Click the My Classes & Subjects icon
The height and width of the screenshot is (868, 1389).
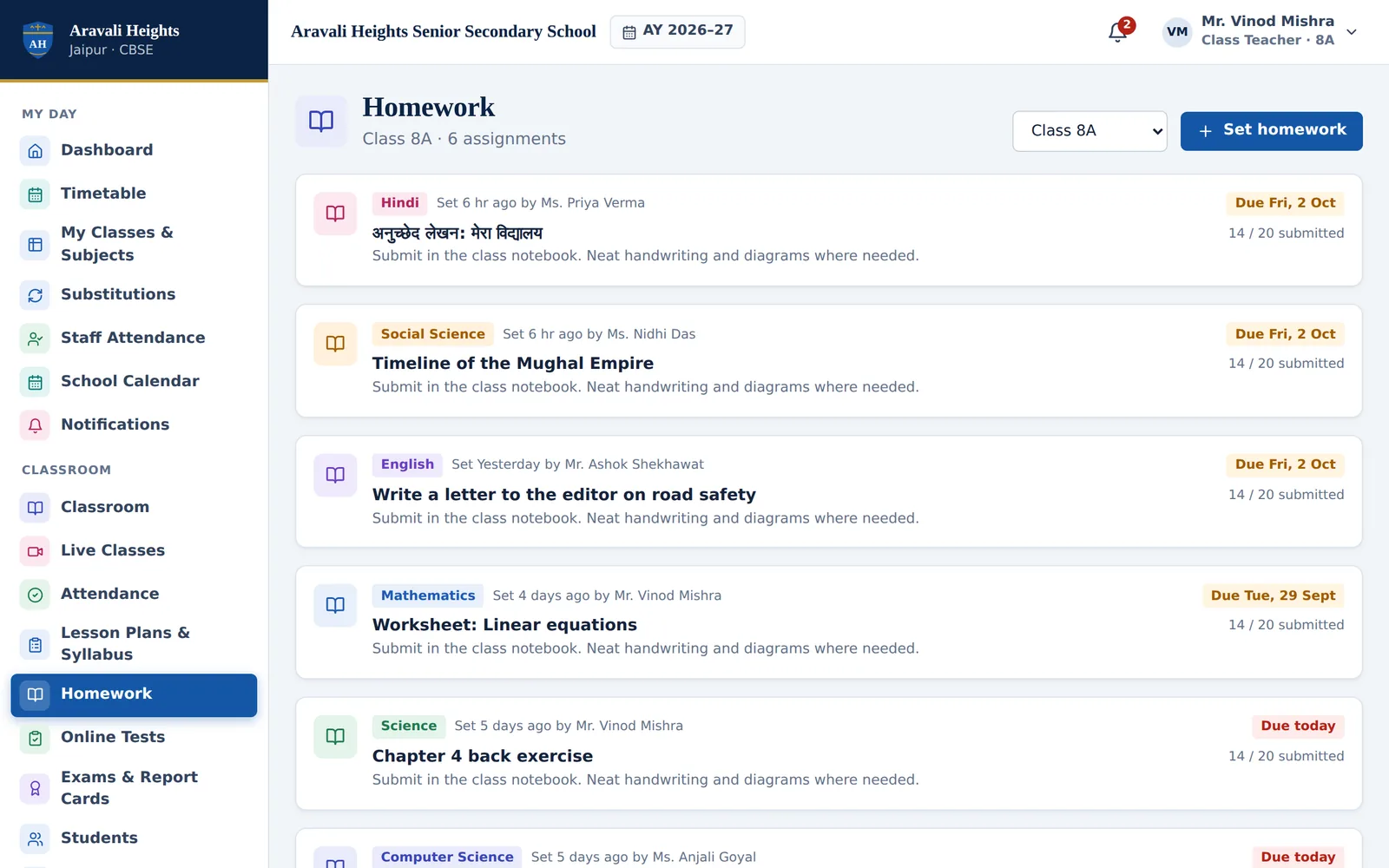point(35,244)
